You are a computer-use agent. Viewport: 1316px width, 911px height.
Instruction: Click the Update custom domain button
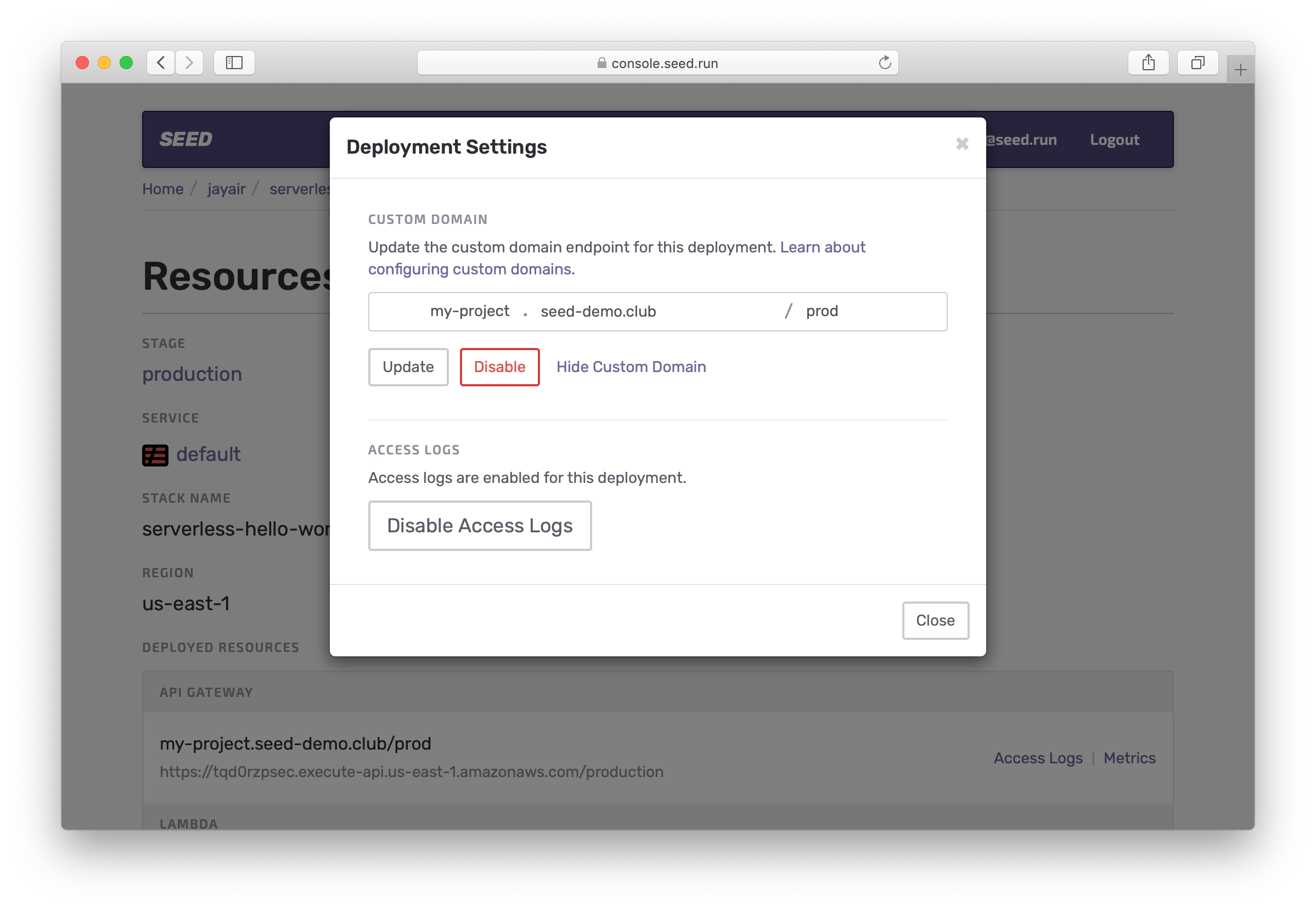coord(408,367)
